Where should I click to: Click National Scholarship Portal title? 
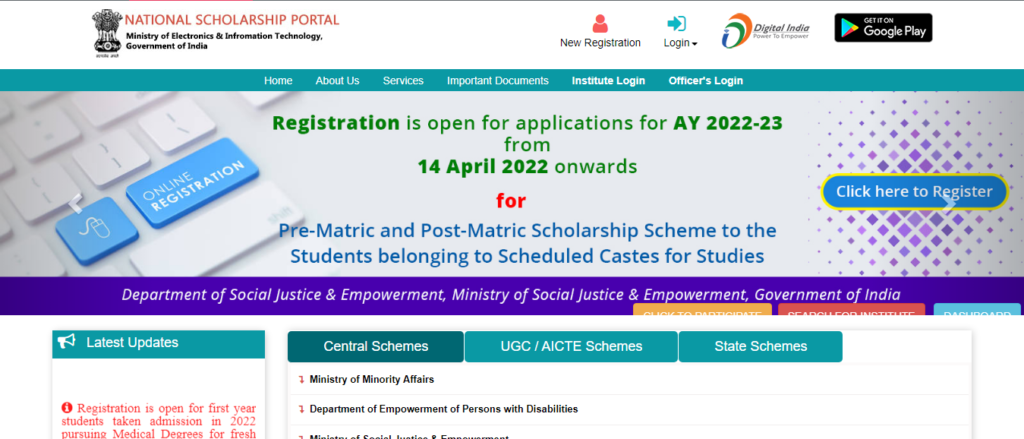pyautogui.click(x=232, y=20)
